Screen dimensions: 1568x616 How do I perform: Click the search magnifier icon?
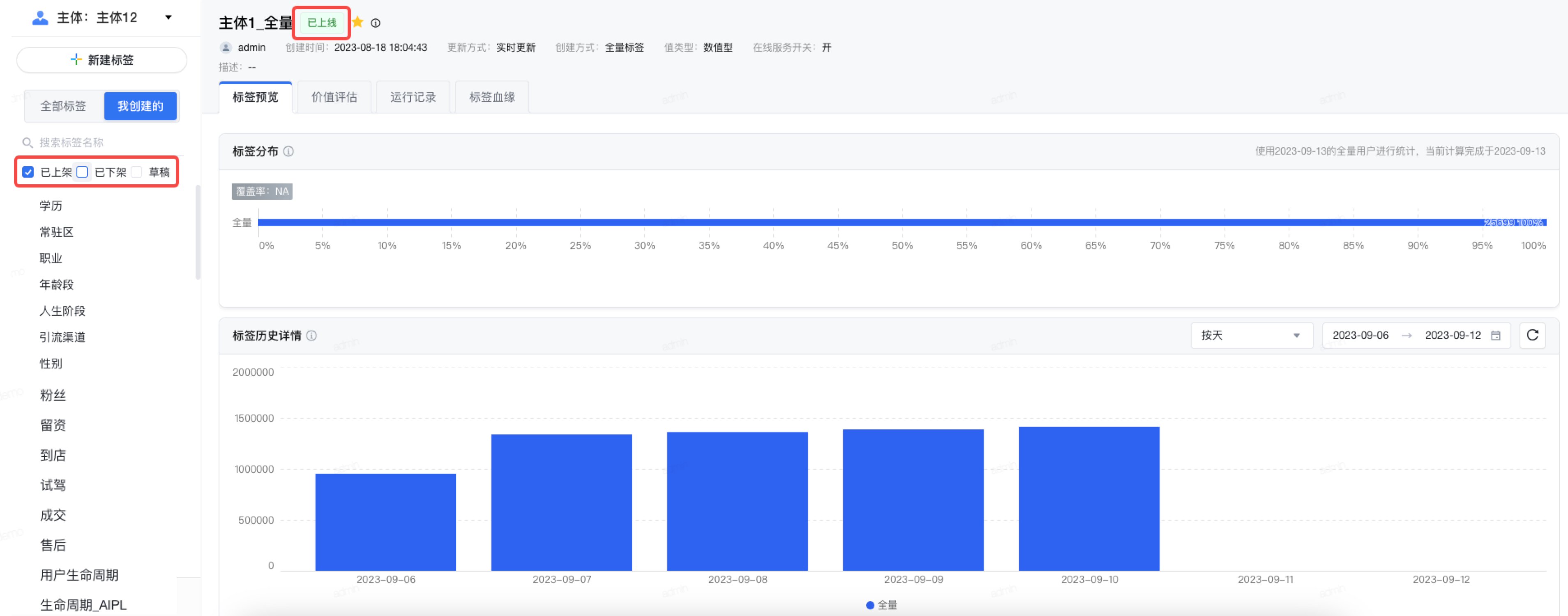[28, 143]
